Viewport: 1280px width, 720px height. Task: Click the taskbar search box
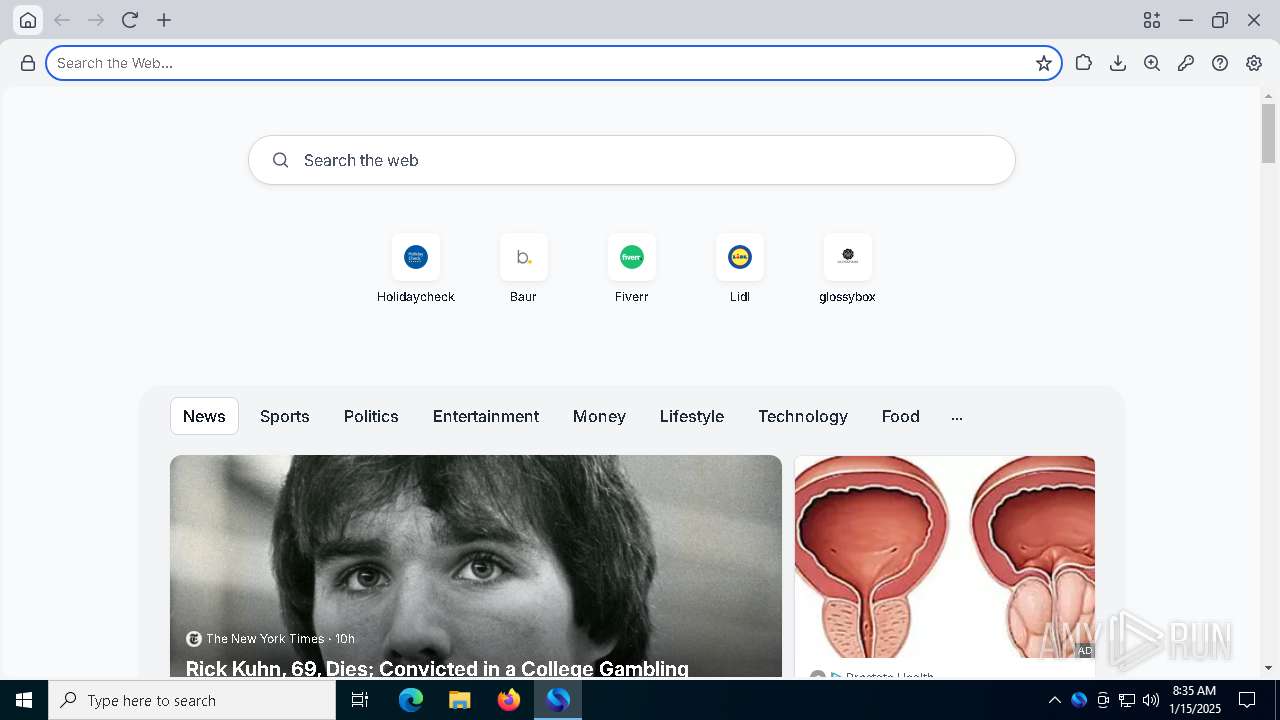click(192, 700)
